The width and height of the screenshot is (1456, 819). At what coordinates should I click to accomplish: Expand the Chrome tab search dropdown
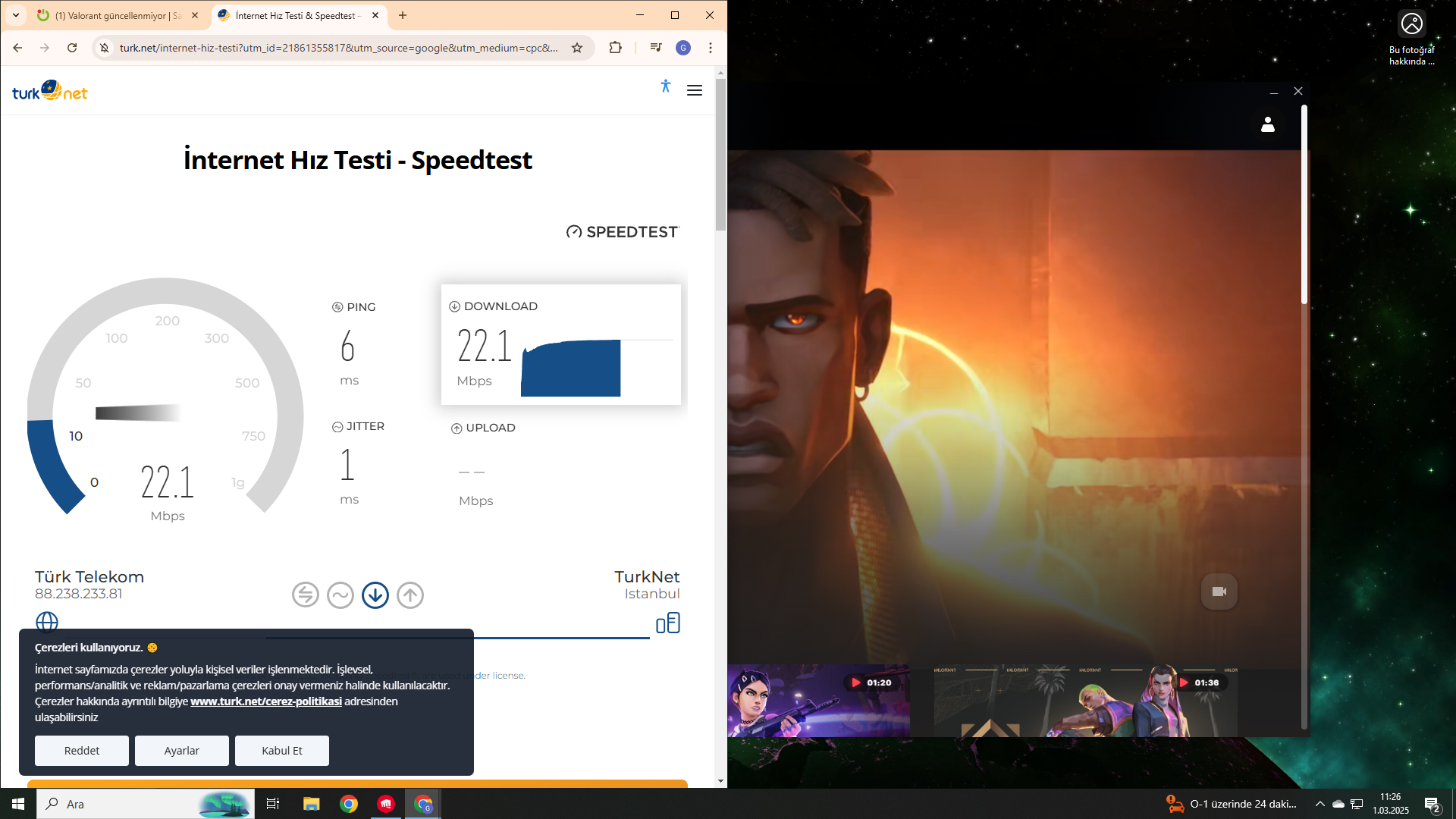pos(16,15)
